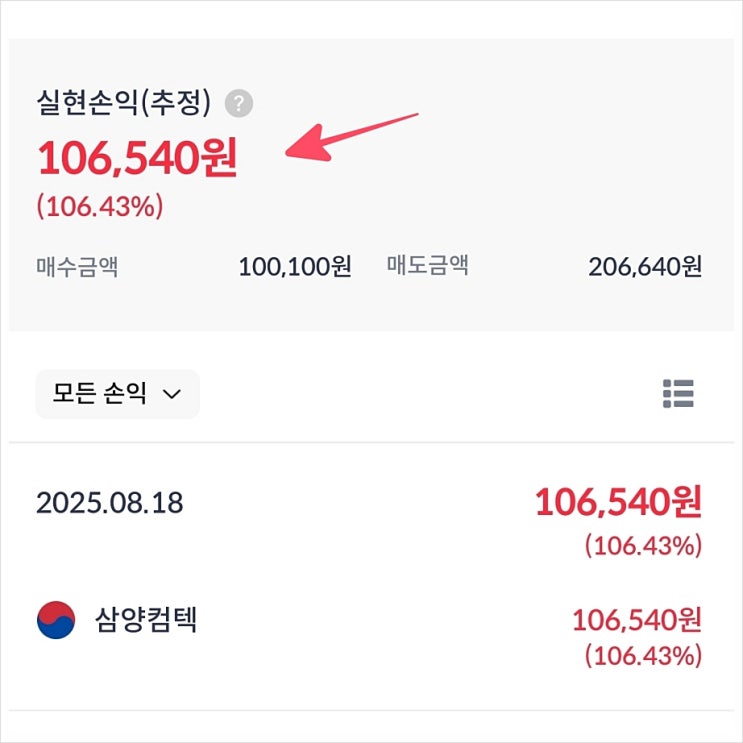This screenshot has width=743, height=743.
Task: Click the date row percentage (106.43%)
Action: coord(643,546)
